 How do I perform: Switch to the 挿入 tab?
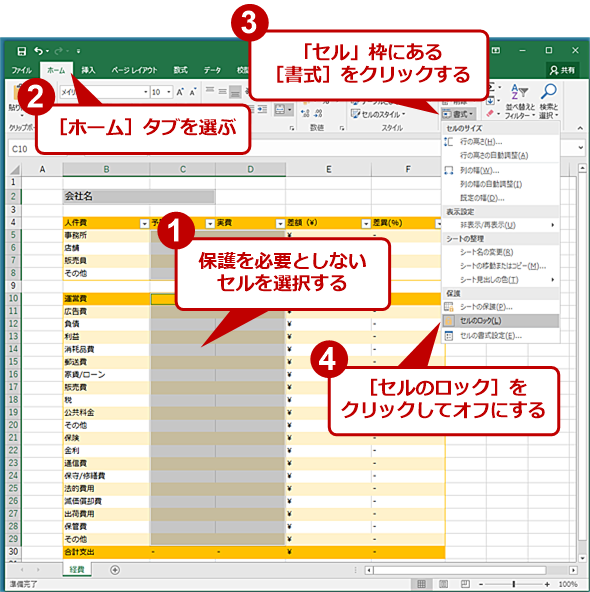coord(88,70)
